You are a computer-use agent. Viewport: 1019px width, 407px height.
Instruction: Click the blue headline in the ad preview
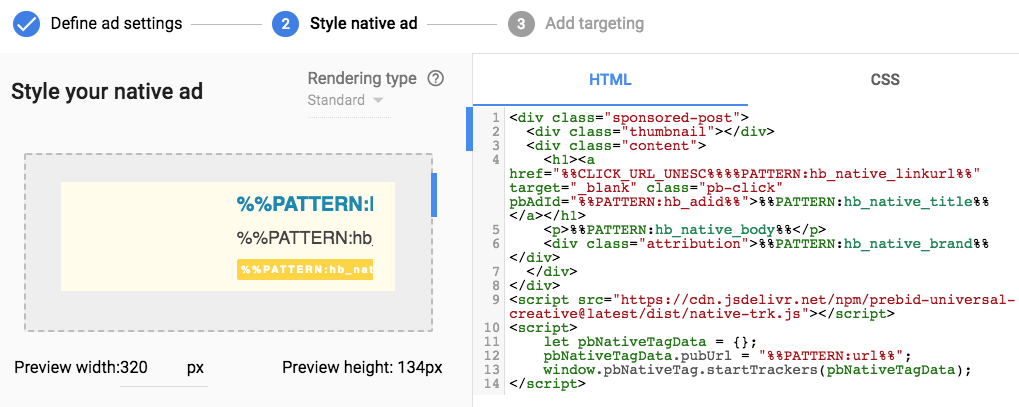304,205
